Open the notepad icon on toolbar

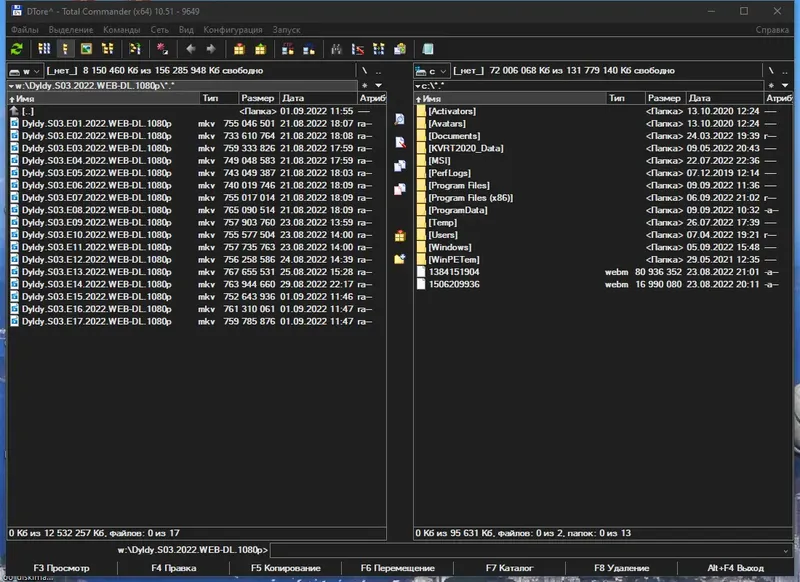pos(428,49)
